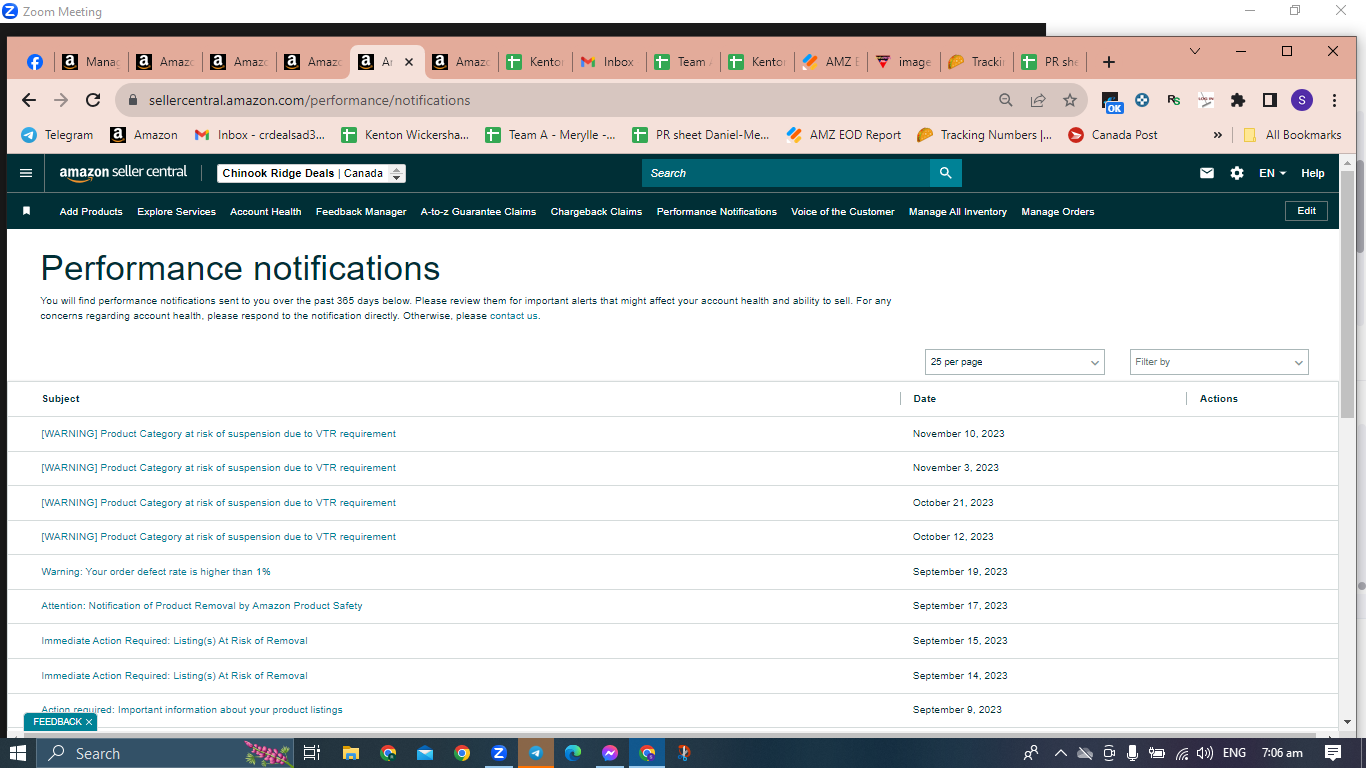This screenshot has height=768, width=1366.
Task: Open the EN language dropdown
Action: (1272, 173)
